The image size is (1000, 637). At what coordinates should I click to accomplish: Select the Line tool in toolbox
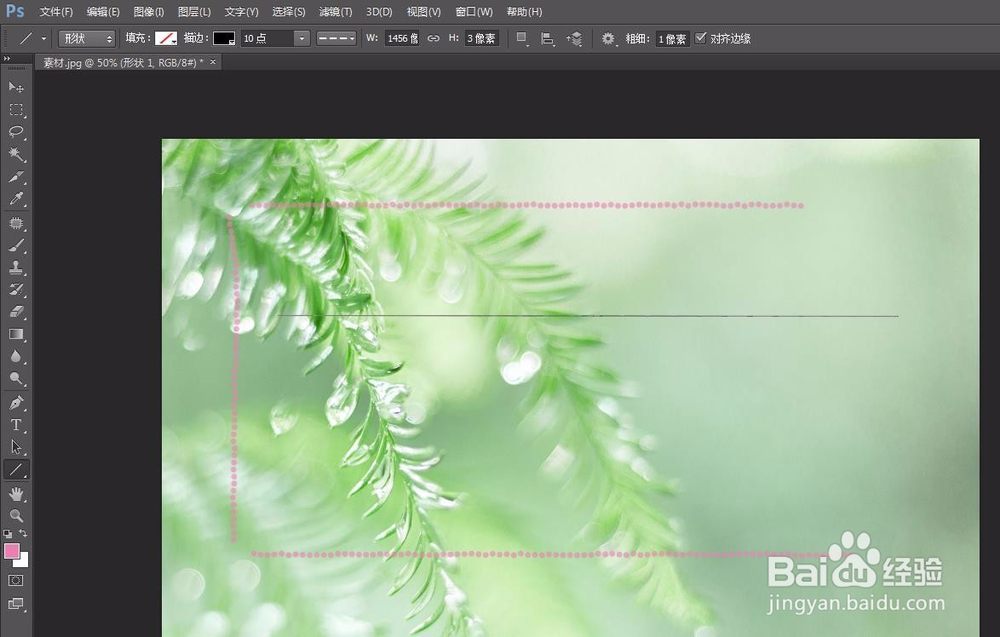(x=16, y=470)
